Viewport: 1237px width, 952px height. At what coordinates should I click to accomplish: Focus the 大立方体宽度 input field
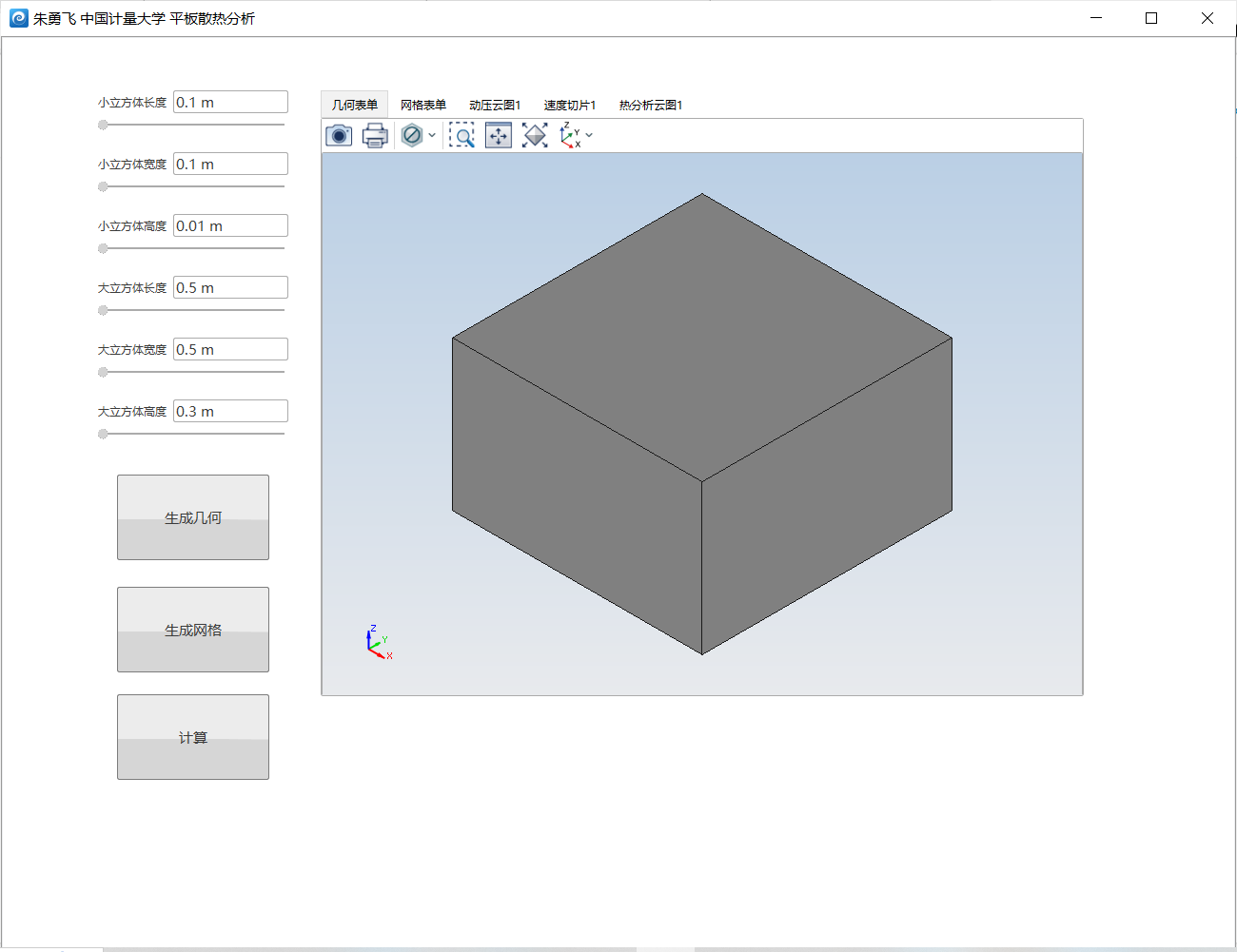(x=230, y=349)
